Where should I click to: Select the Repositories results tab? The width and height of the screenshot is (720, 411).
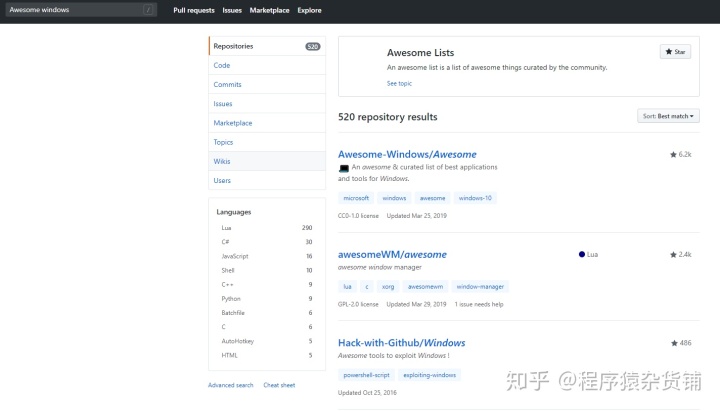(x=267, y=46)
